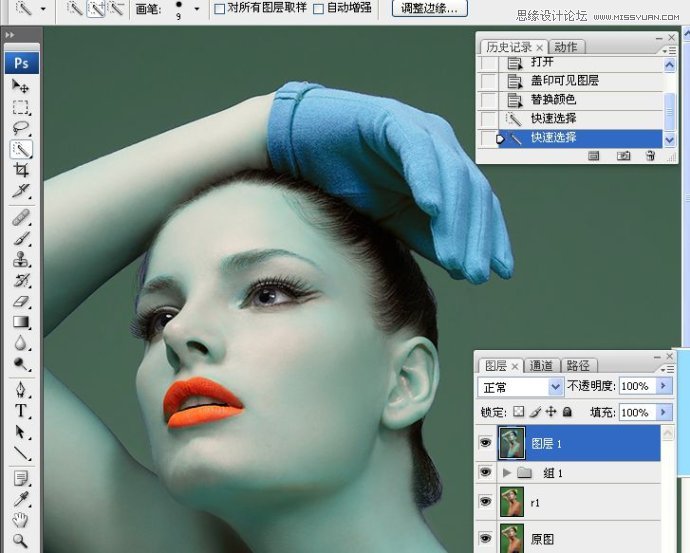Select the Move tool
690x553 pixels.
(x=21, y=86)
